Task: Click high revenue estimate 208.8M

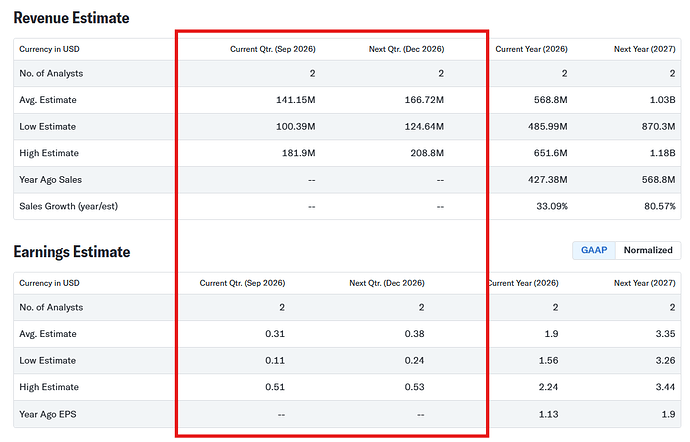Action: pyautogui.click(x=427, y=153)
